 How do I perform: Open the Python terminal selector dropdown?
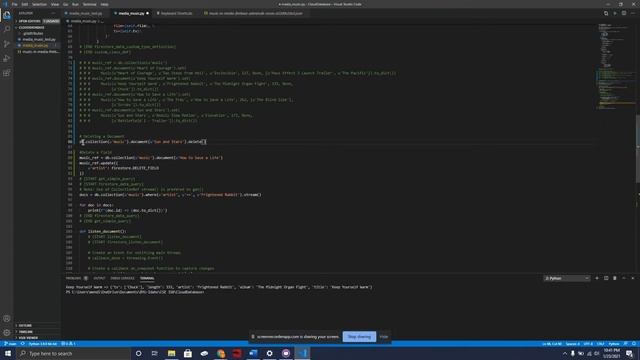click(567, 278)
